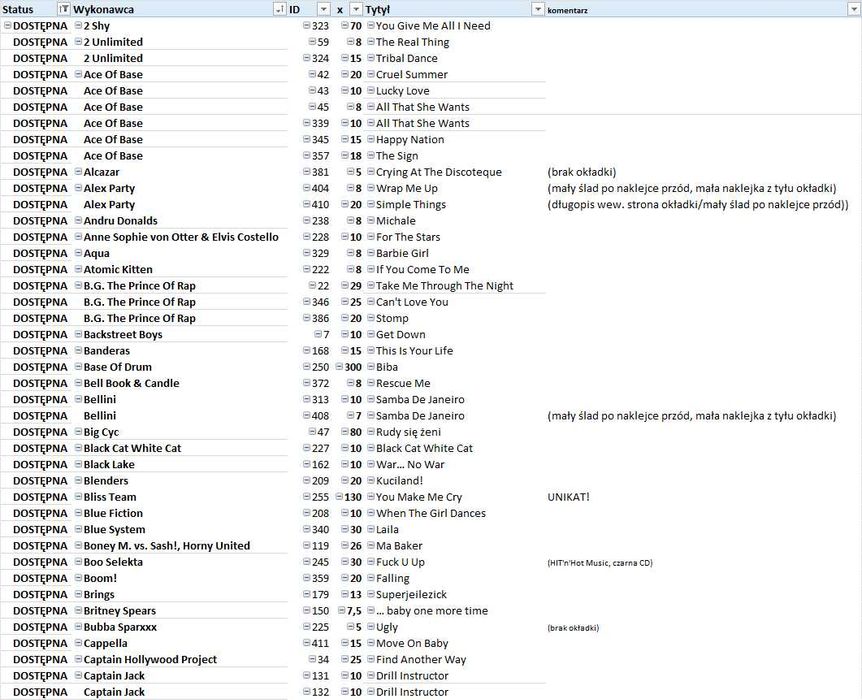
Task: Collapse the Bell Book & Candle group
Action: (78, 383)
